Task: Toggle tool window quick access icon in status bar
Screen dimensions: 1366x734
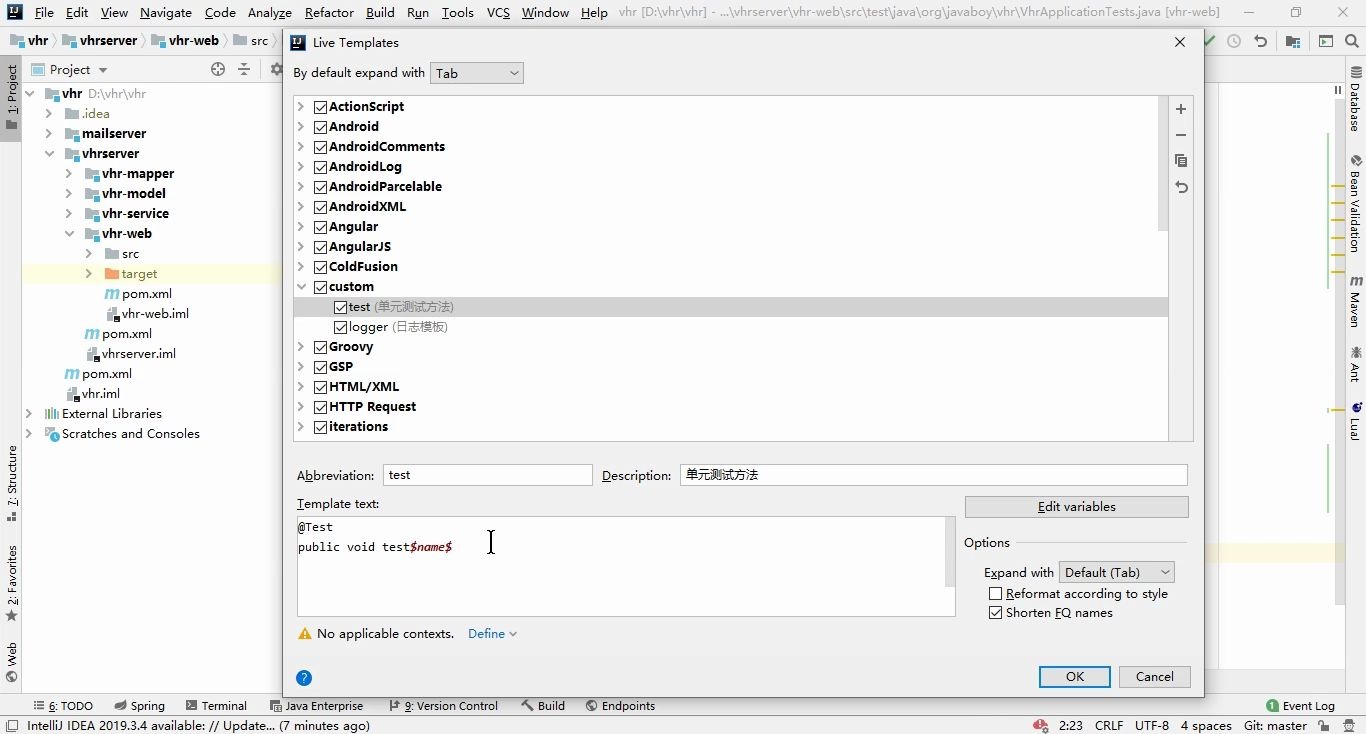Action: pyautogui.click(x=11, y=726)
